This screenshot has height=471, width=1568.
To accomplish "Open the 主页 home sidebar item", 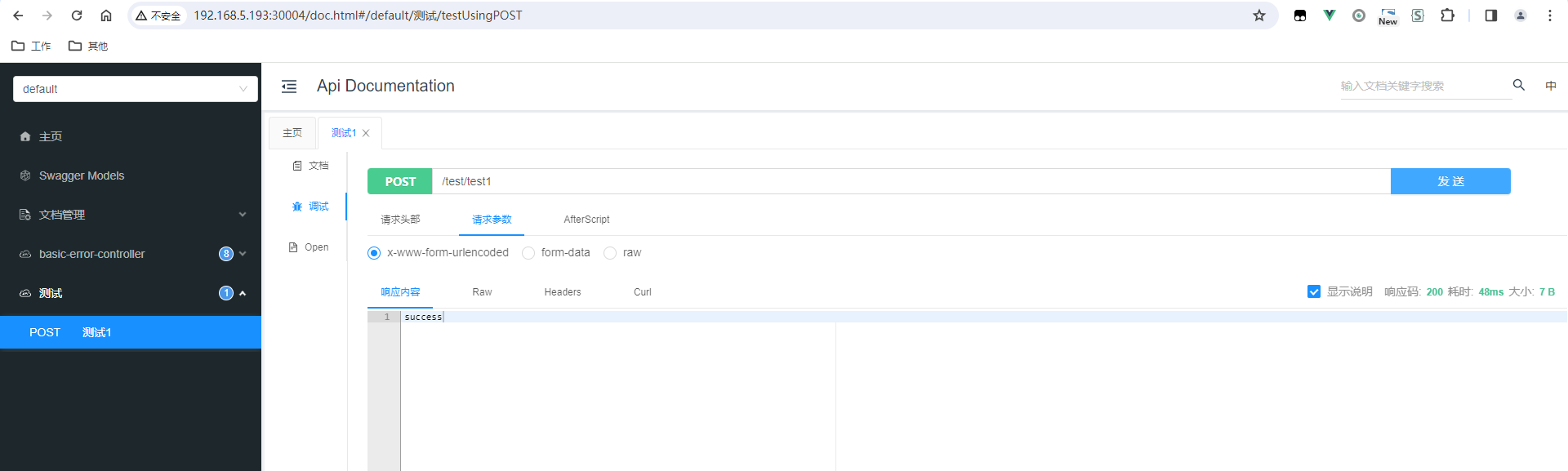I will click(131, 136).
